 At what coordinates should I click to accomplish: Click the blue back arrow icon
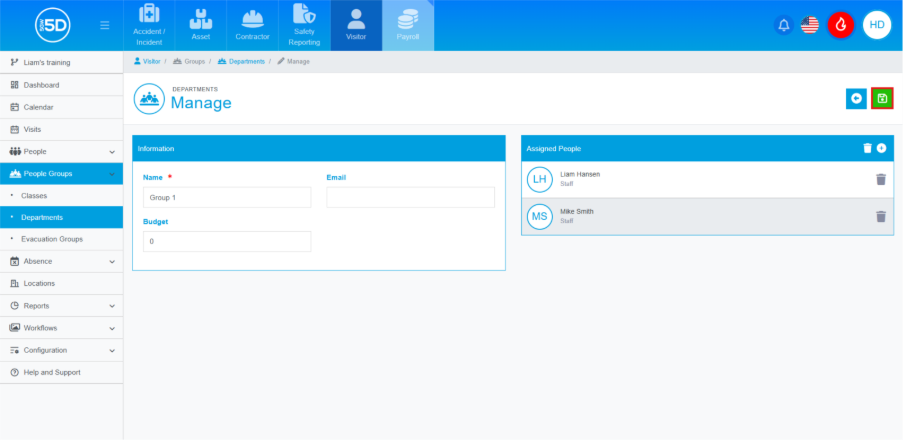pyautogui.click(x=856, y=98)
